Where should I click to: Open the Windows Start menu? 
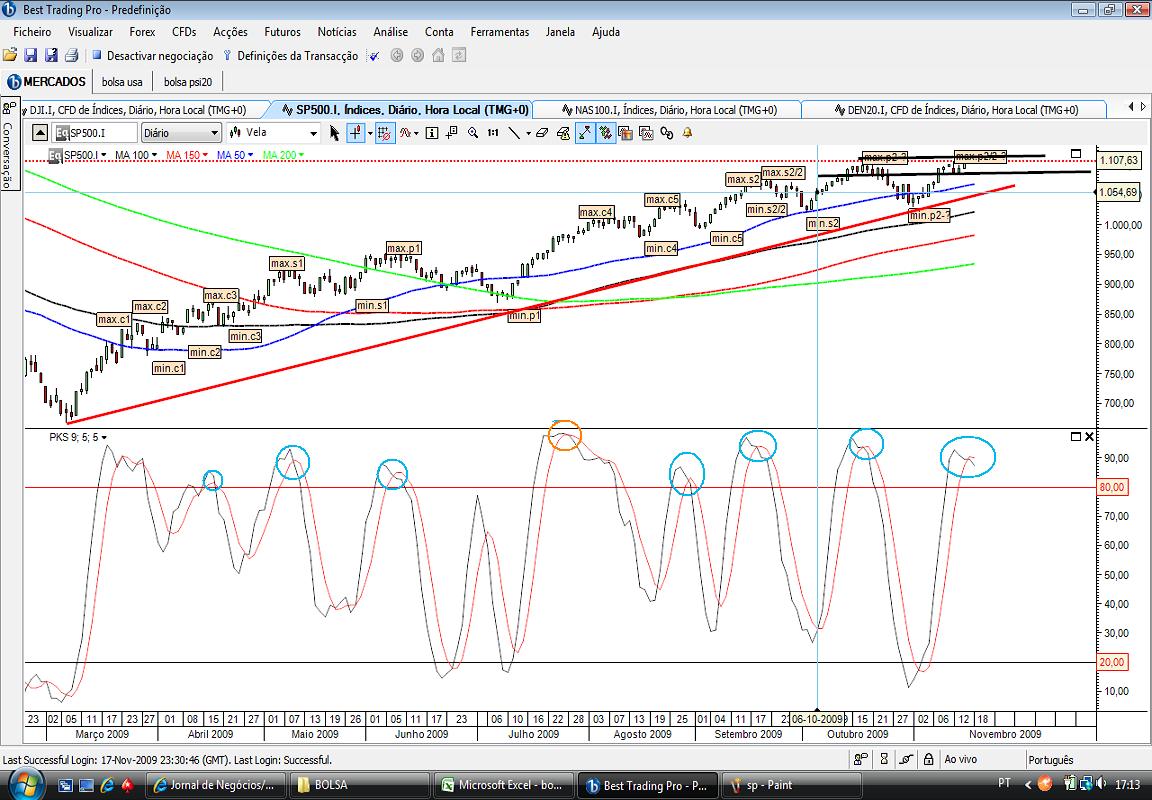tap(24, 783)
